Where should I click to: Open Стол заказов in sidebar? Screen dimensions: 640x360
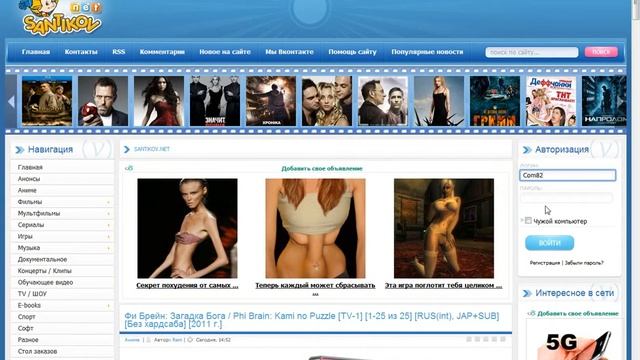tap(37, 351)
